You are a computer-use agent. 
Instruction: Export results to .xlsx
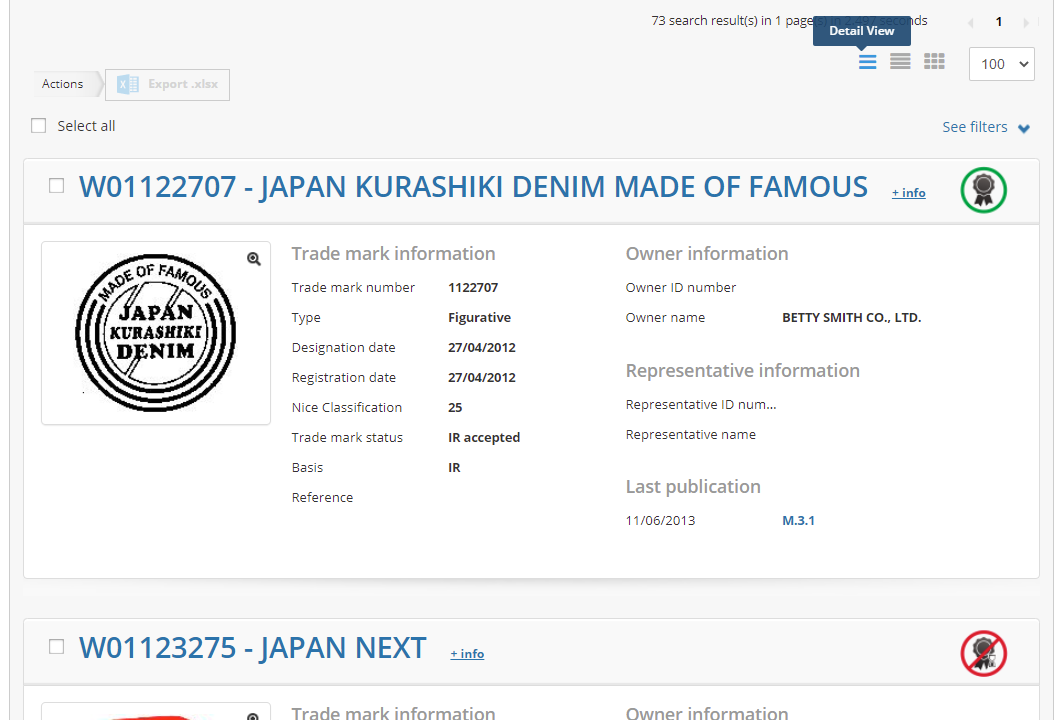(x=167, y=85)
